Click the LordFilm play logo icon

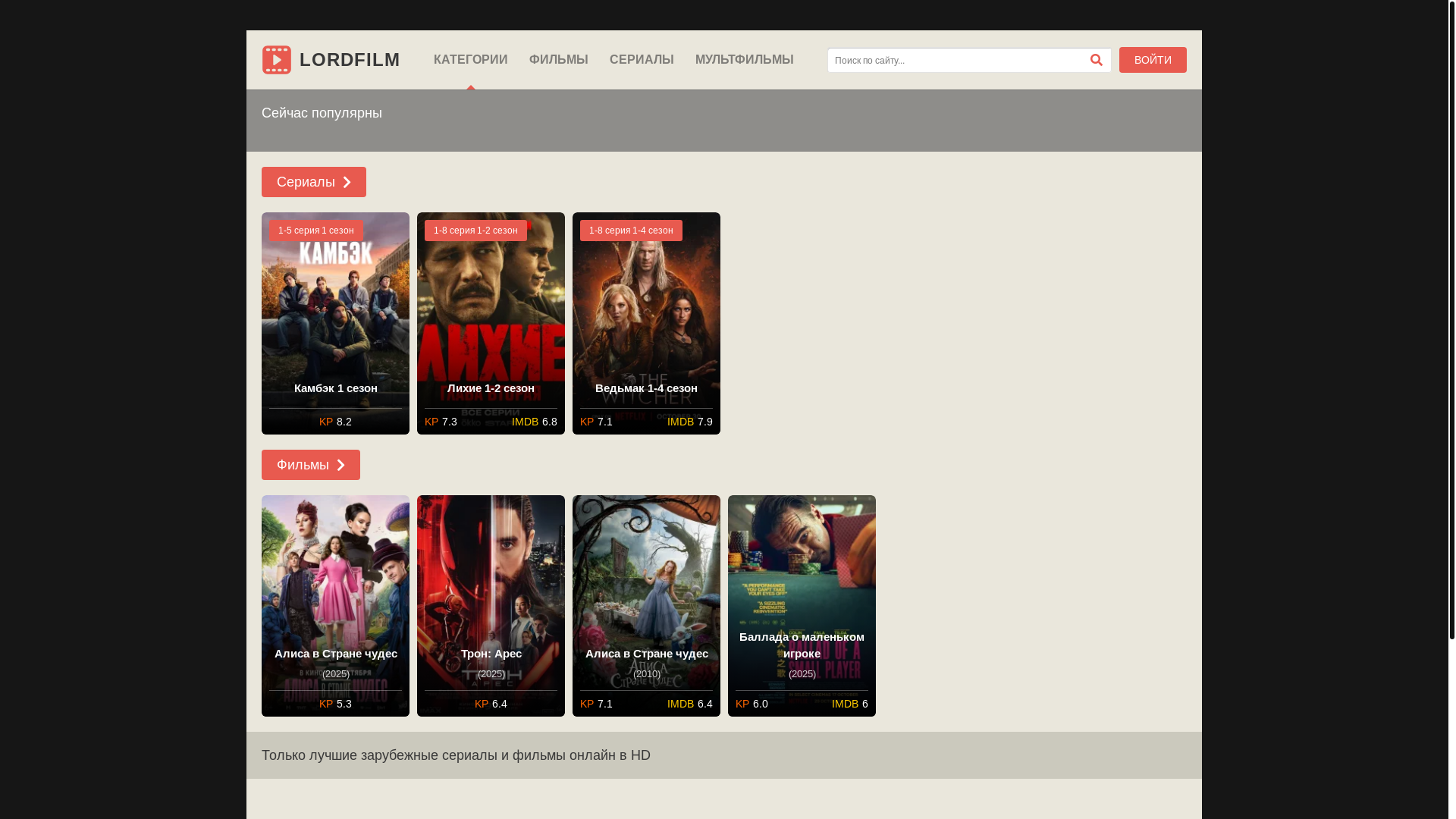(x=277, y=60)
